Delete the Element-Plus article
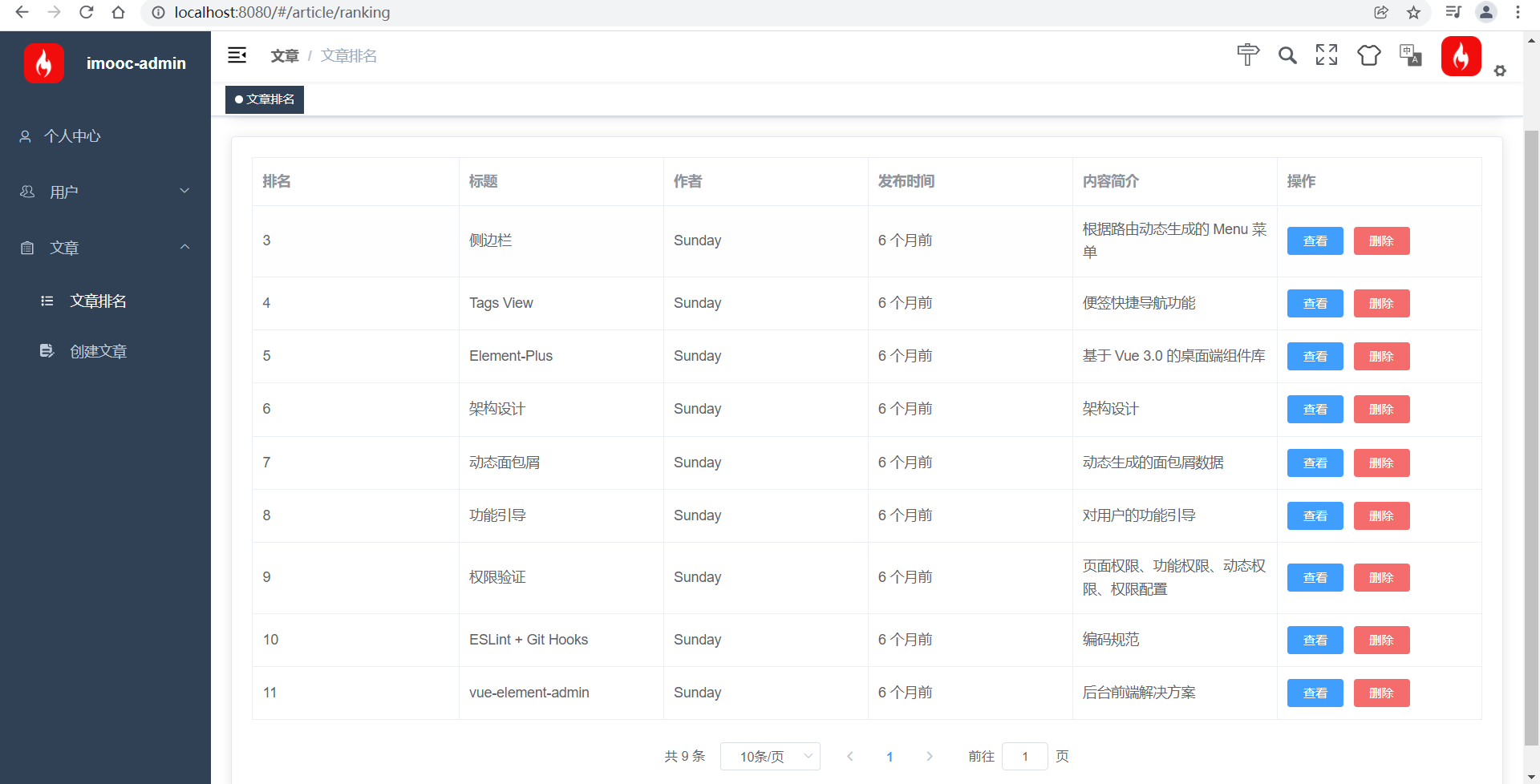The image size is (1540, 784). point(1381,356)
